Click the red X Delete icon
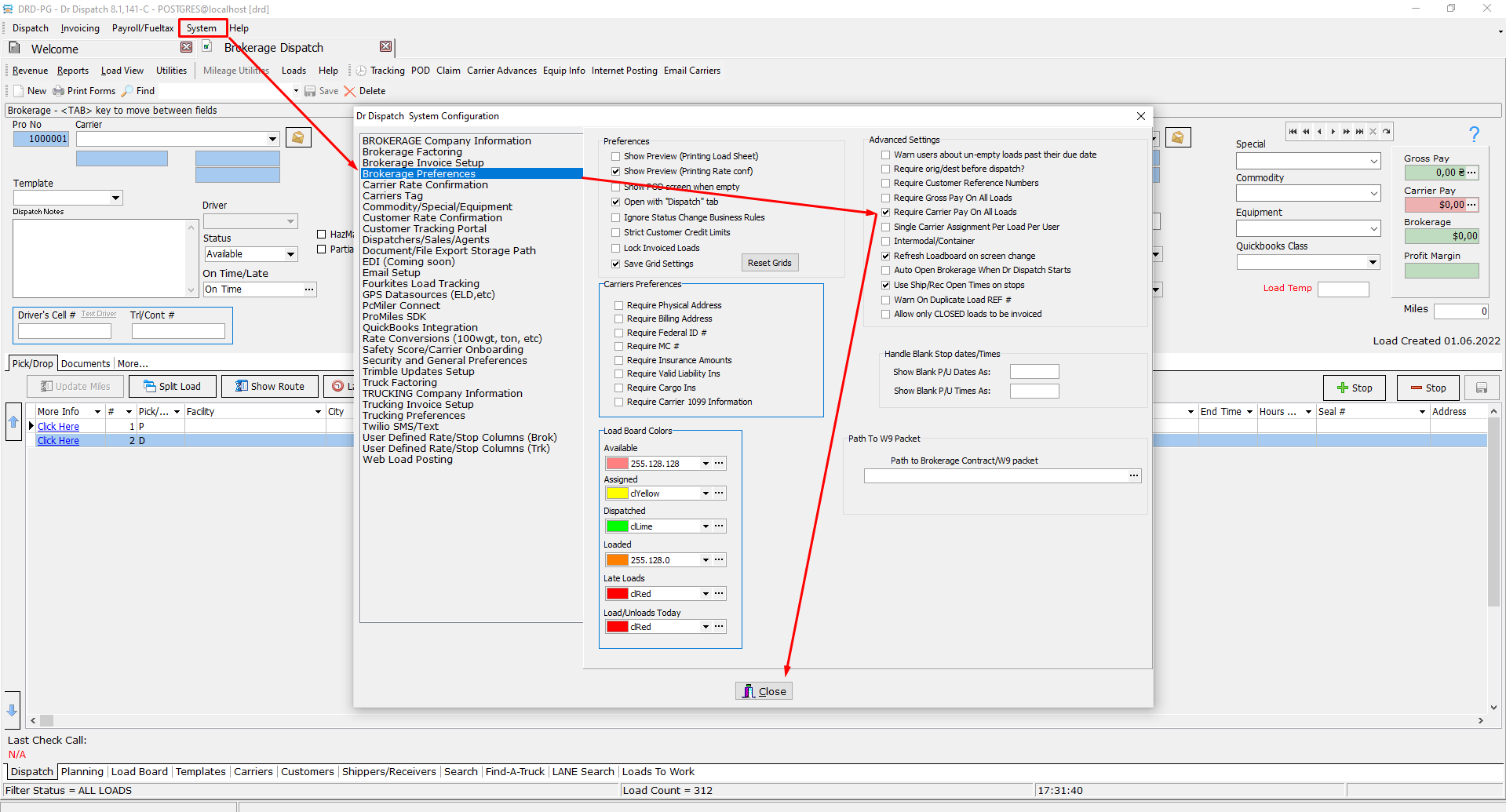1506x812 pixels. (x=350, y=91)
